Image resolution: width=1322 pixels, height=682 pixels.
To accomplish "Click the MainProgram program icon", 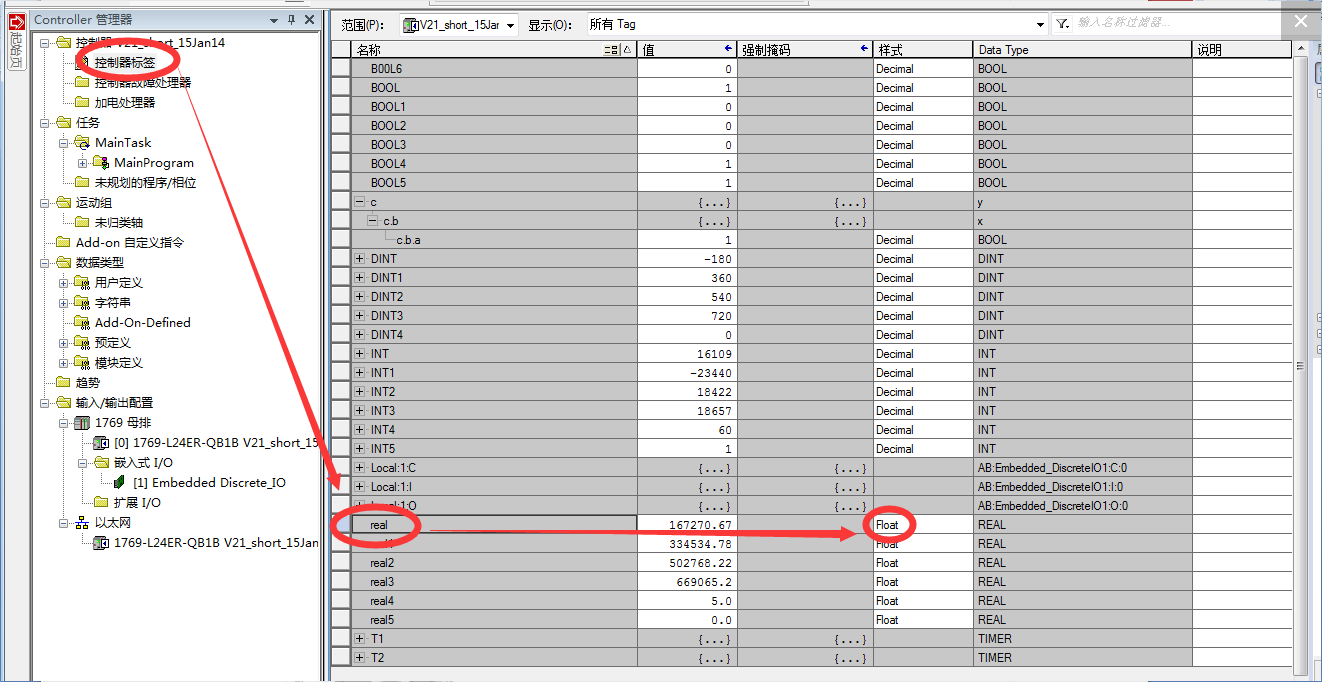I will (101, 163).
